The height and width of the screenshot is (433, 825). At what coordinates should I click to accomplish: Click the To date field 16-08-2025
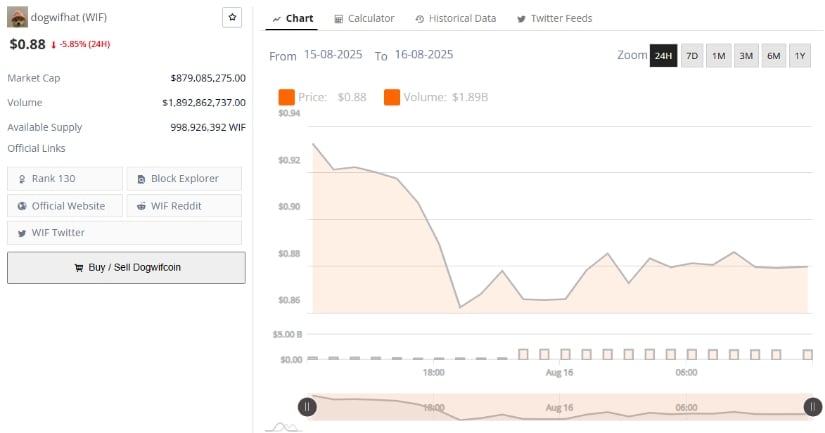[424, 55]
